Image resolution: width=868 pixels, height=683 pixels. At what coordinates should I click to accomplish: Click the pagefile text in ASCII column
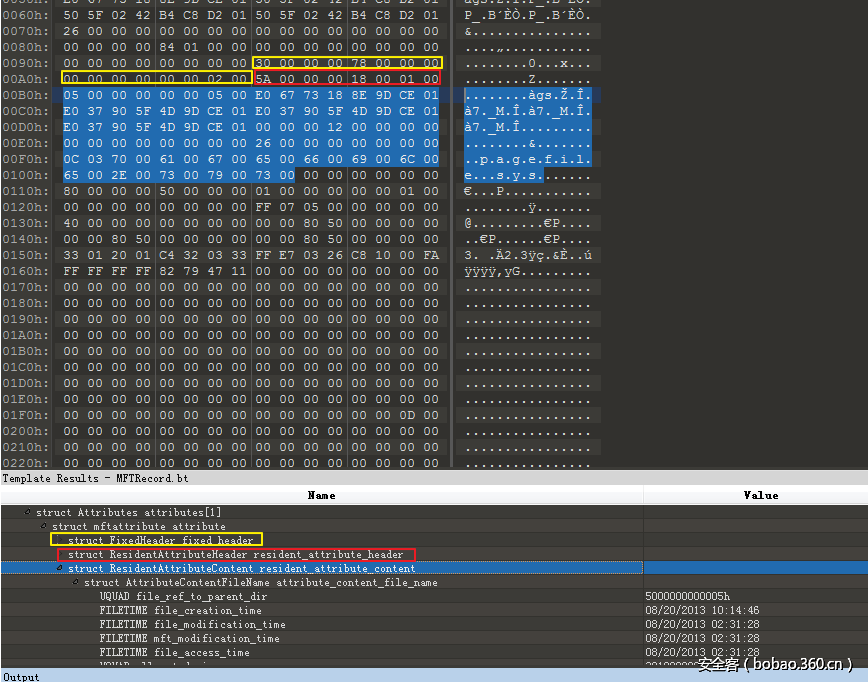[x=528, y=159]
